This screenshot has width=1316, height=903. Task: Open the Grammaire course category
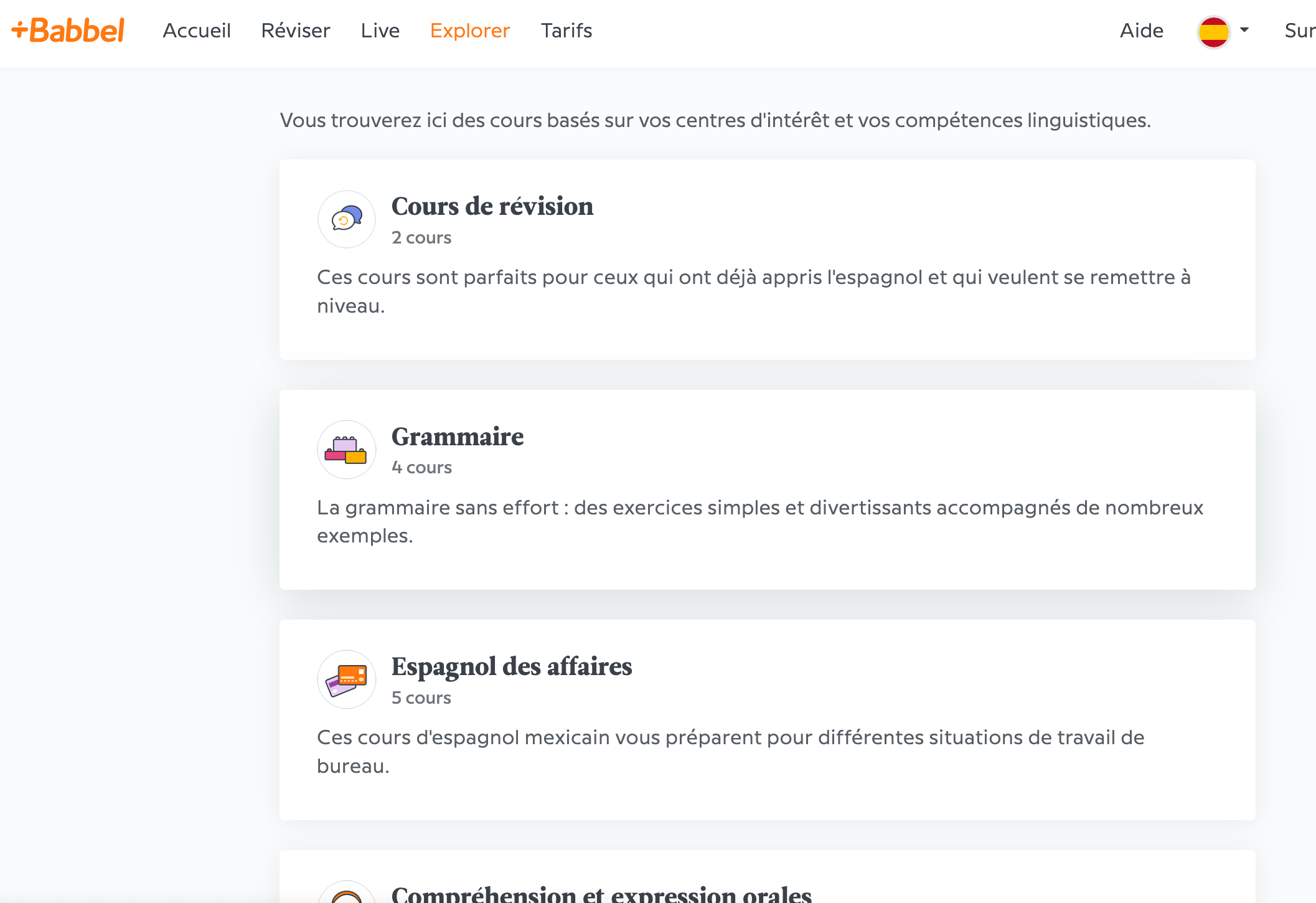coord(458,437)
